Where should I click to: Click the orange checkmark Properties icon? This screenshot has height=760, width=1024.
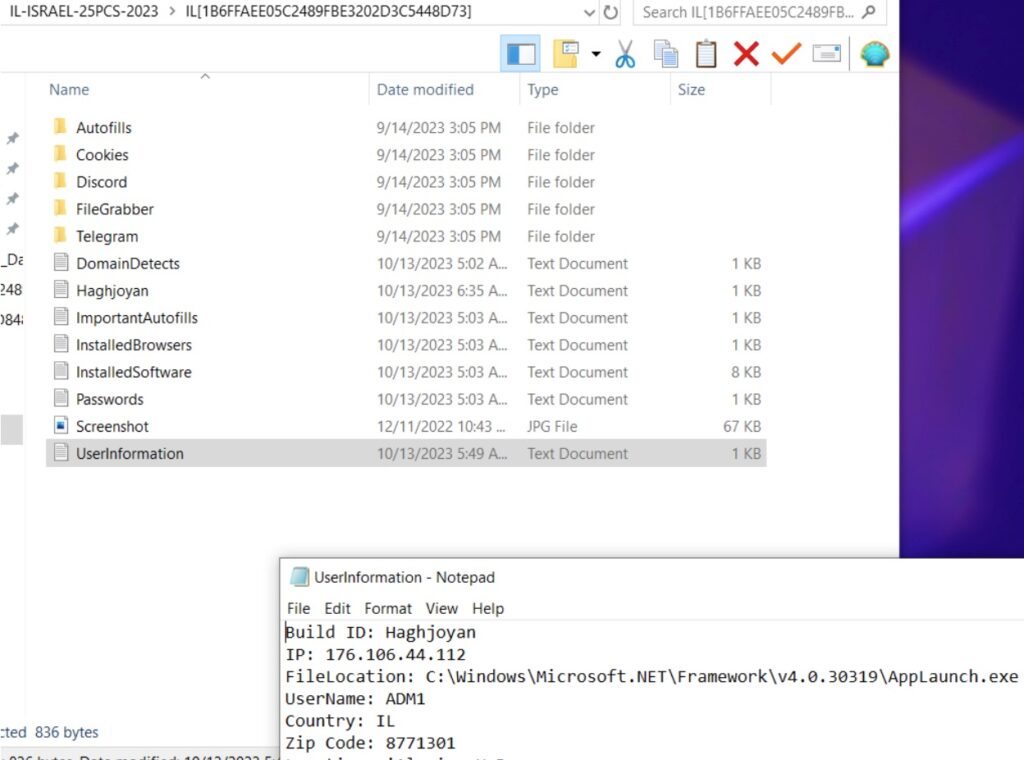coord(786,54)
